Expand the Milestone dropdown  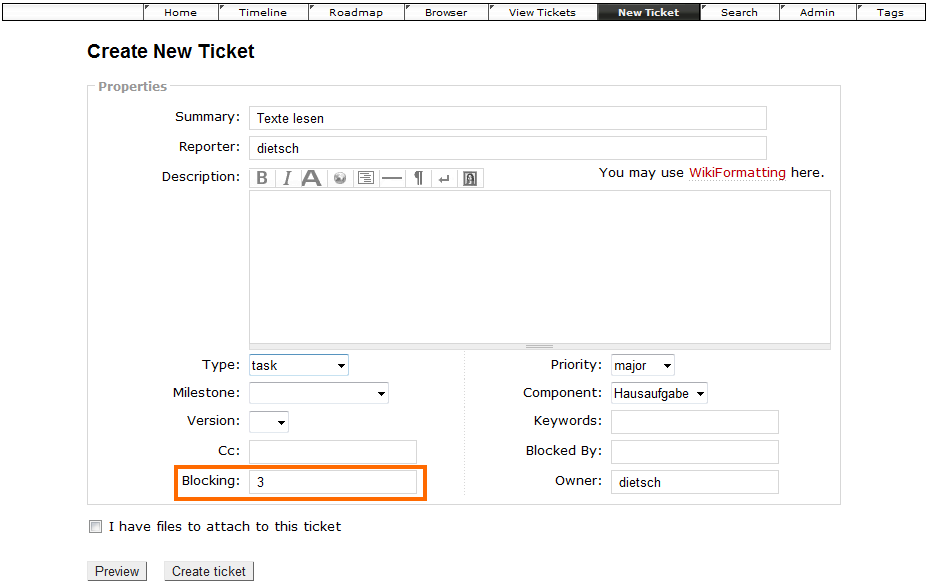pyautogui.click(x=318, y=393)
